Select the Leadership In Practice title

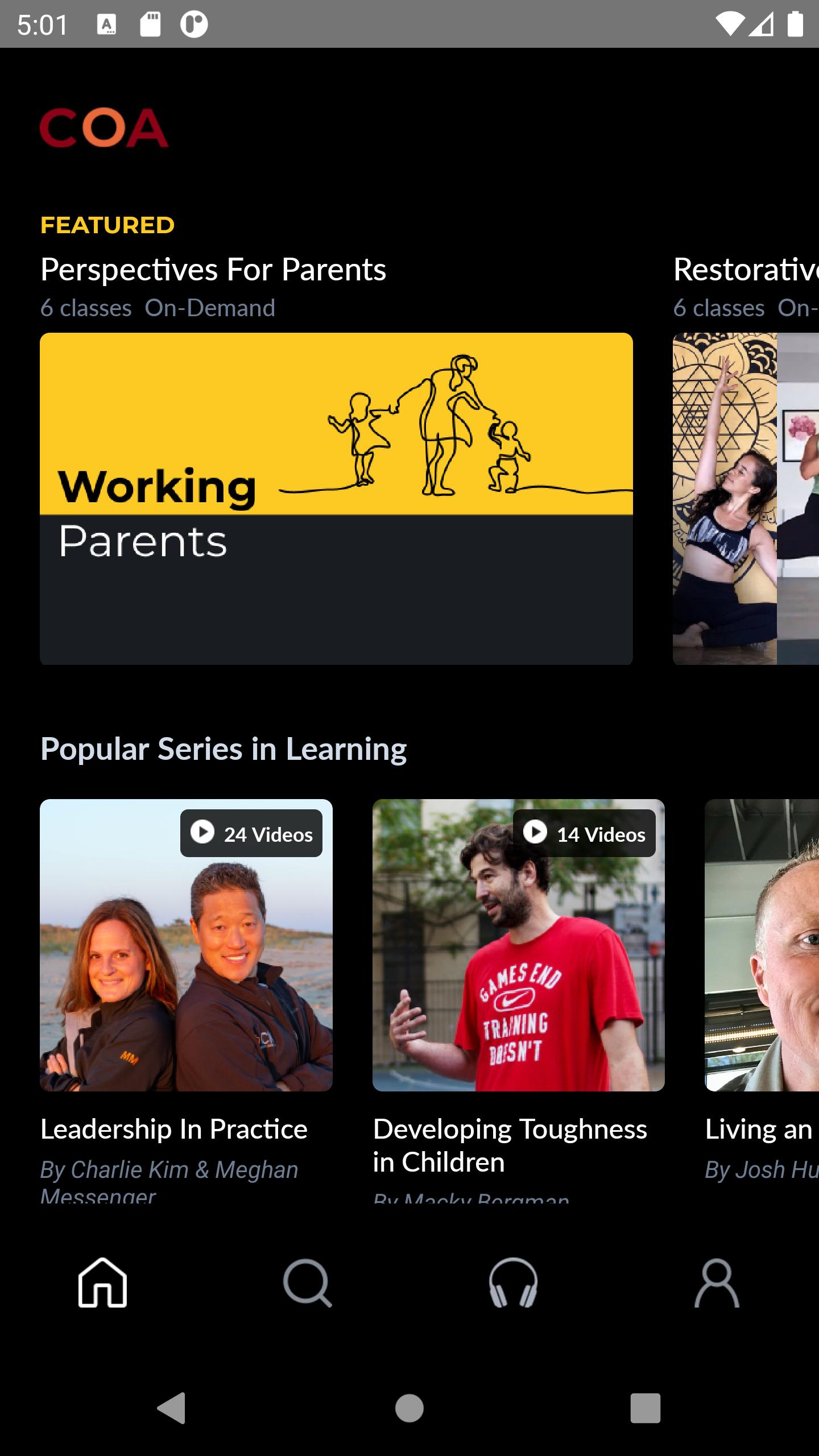point(174,1129)
